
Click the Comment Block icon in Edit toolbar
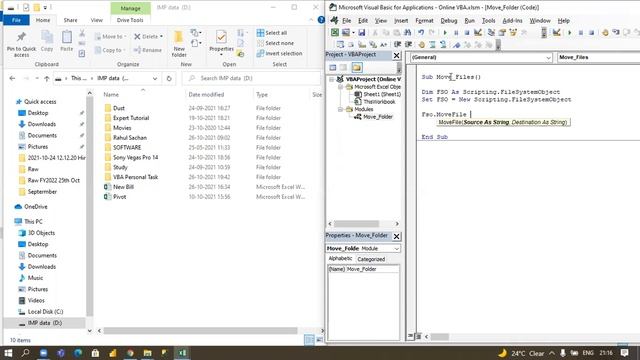[x=432, y=44]
